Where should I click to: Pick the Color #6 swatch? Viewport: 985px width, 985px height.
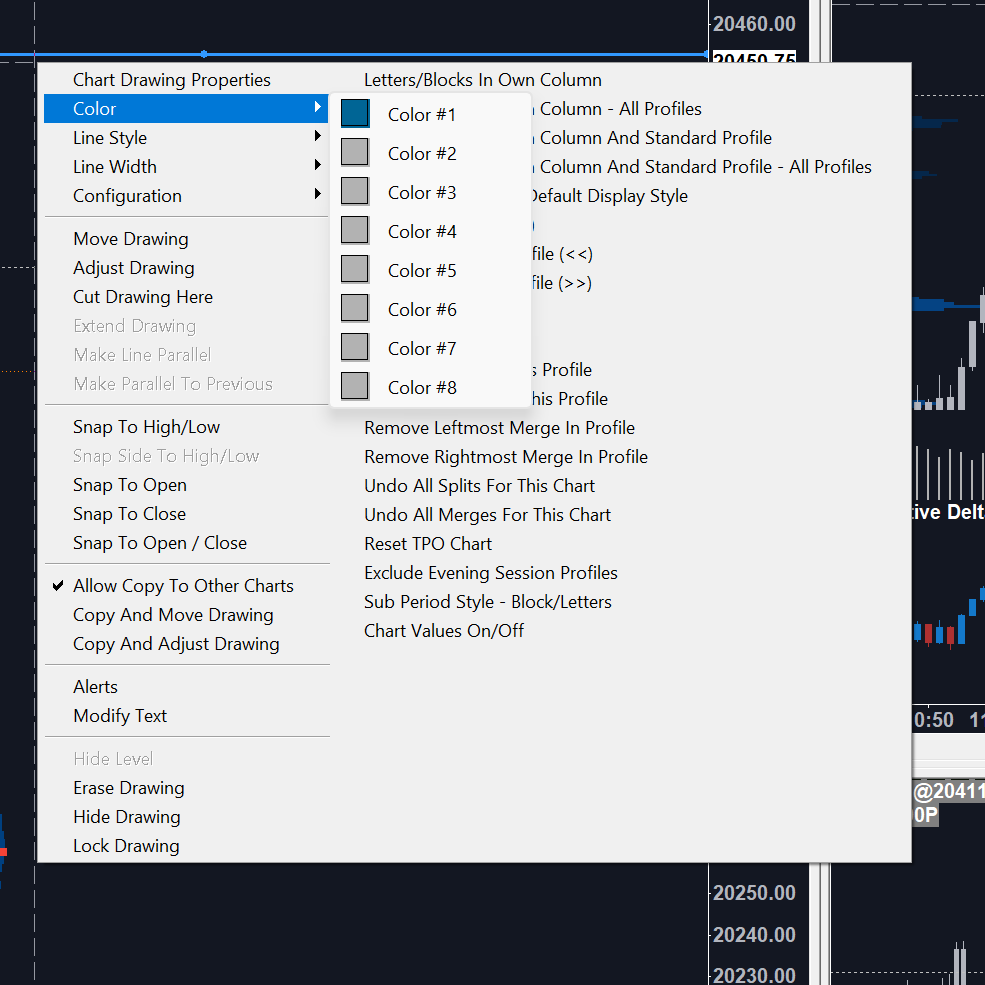355,308
